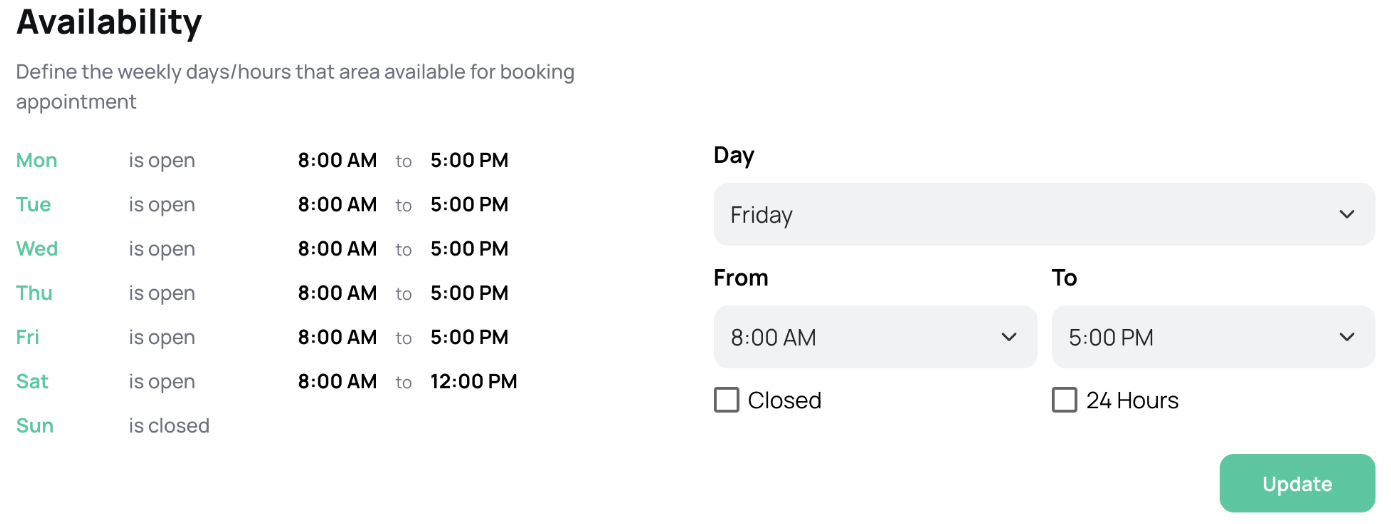Select the Tue day label
1391x524 pixels.
33,204
